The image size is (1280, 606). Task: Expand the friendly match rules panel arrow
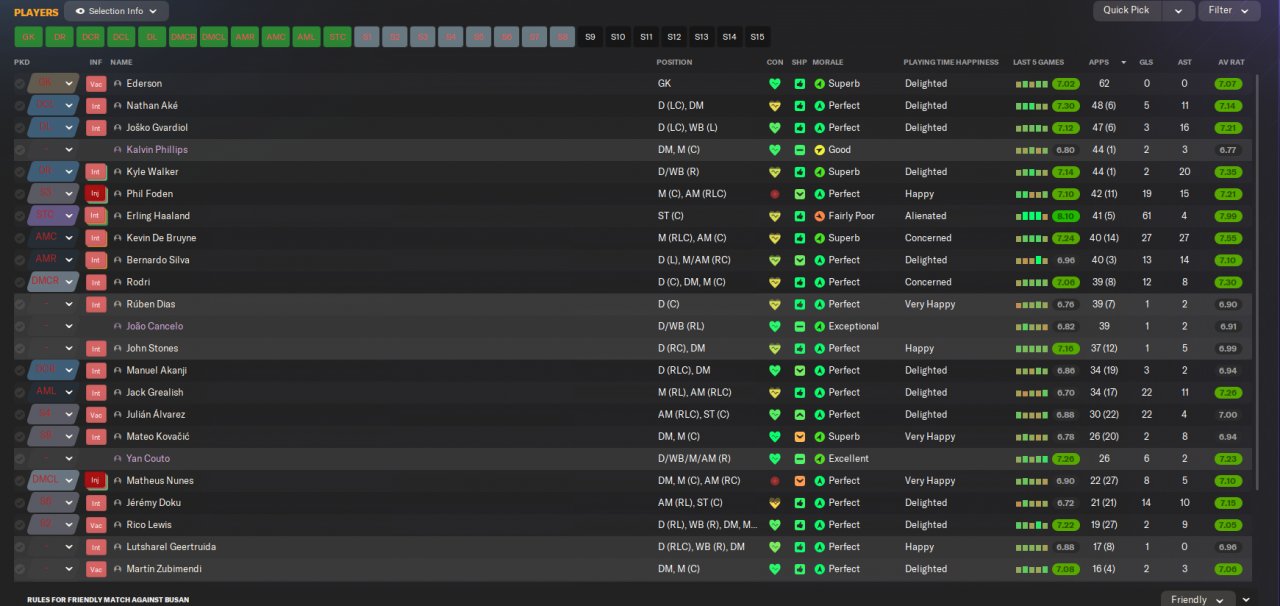(x=1246, y=599)
